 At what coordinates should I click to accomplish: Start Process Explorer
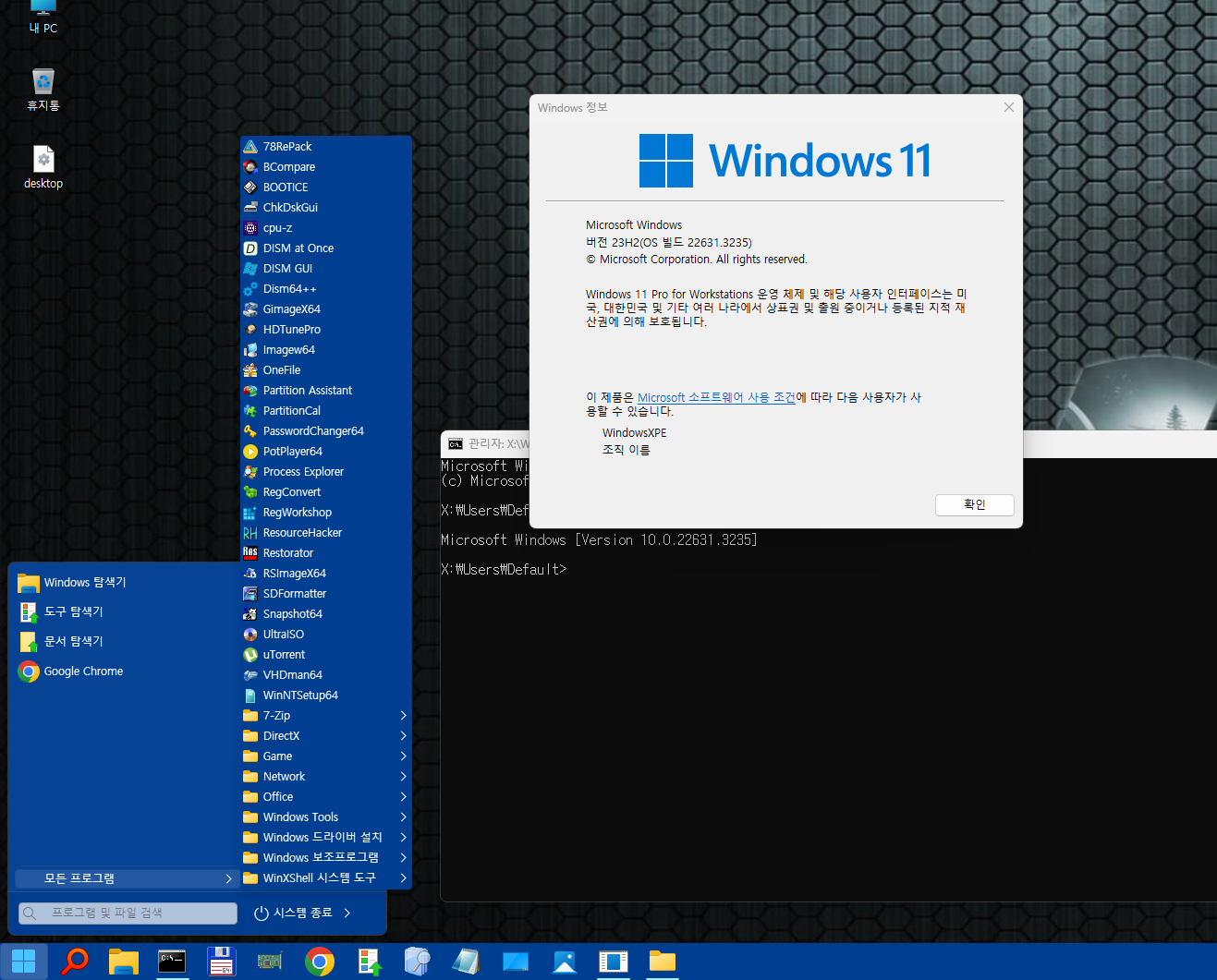[x=325, y=471]
